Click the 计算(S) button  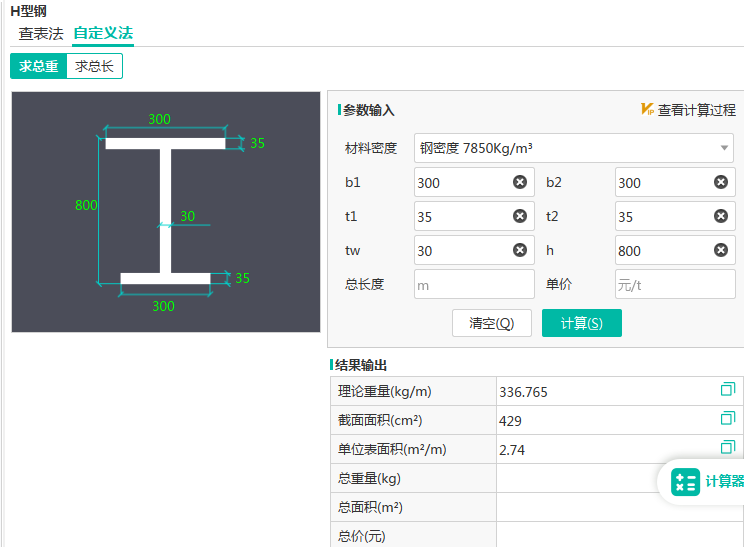coord(582,323)
